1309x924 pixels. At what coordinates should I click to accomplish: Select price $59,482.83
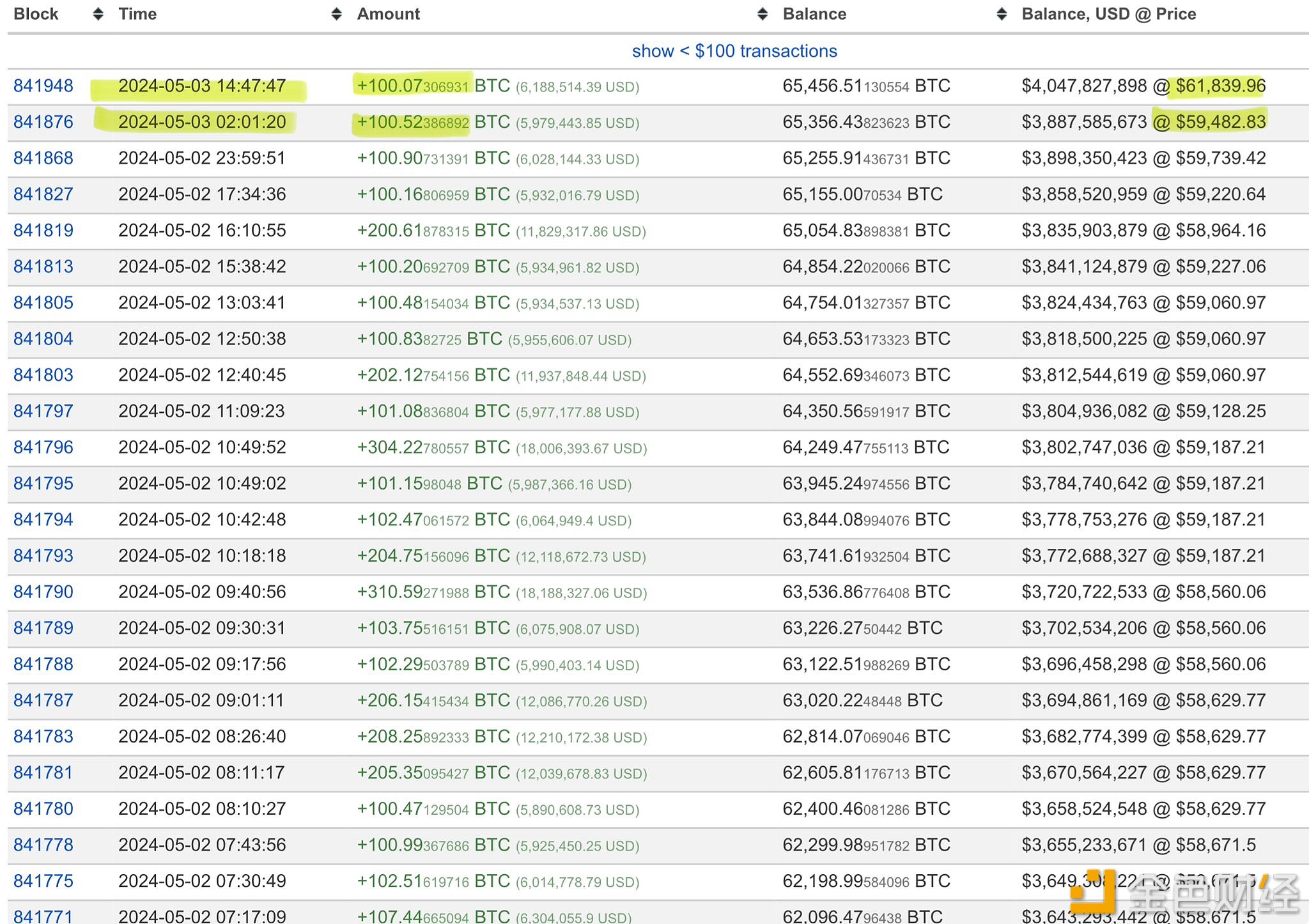click(1221, 122)
